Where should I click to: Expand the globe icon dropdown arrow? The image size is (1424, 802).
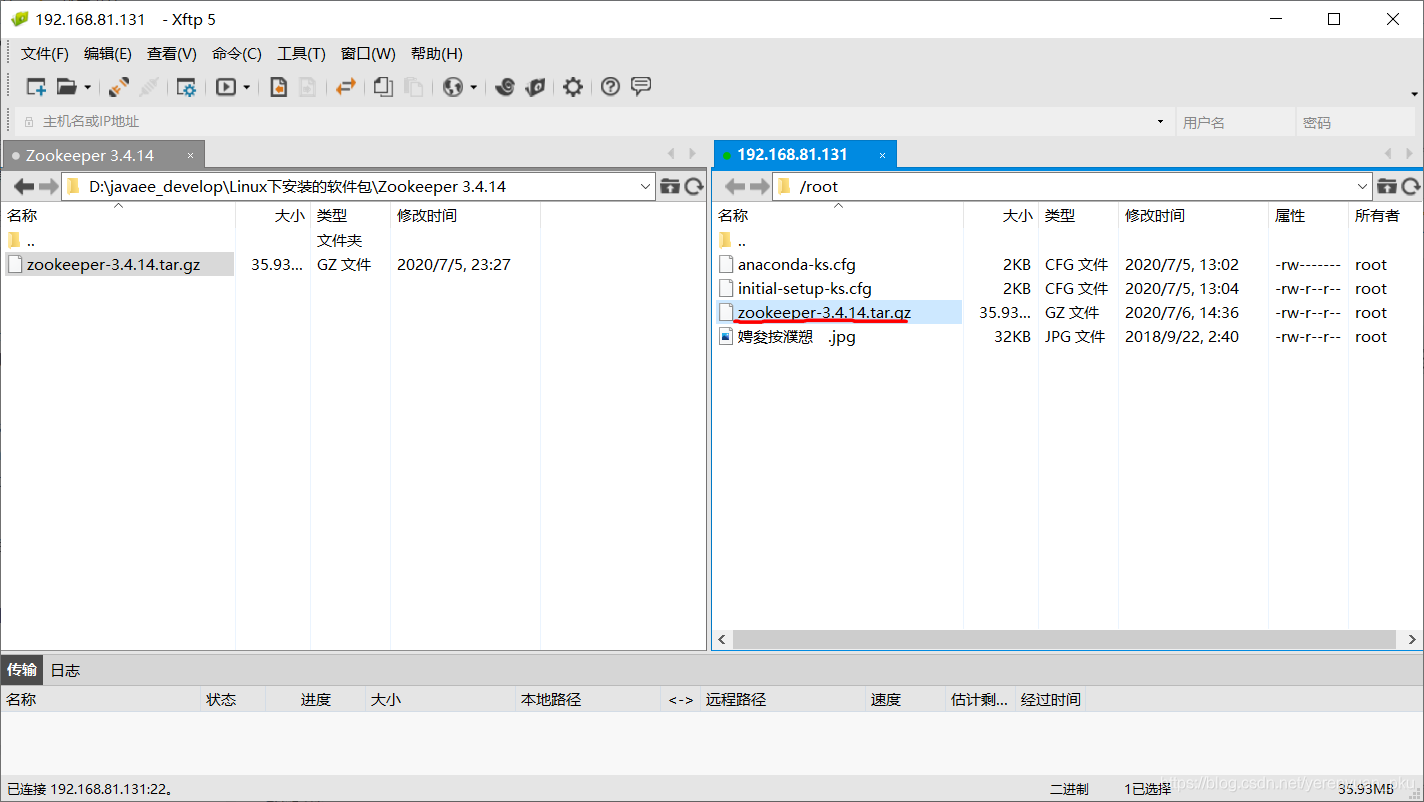point(474,88)
